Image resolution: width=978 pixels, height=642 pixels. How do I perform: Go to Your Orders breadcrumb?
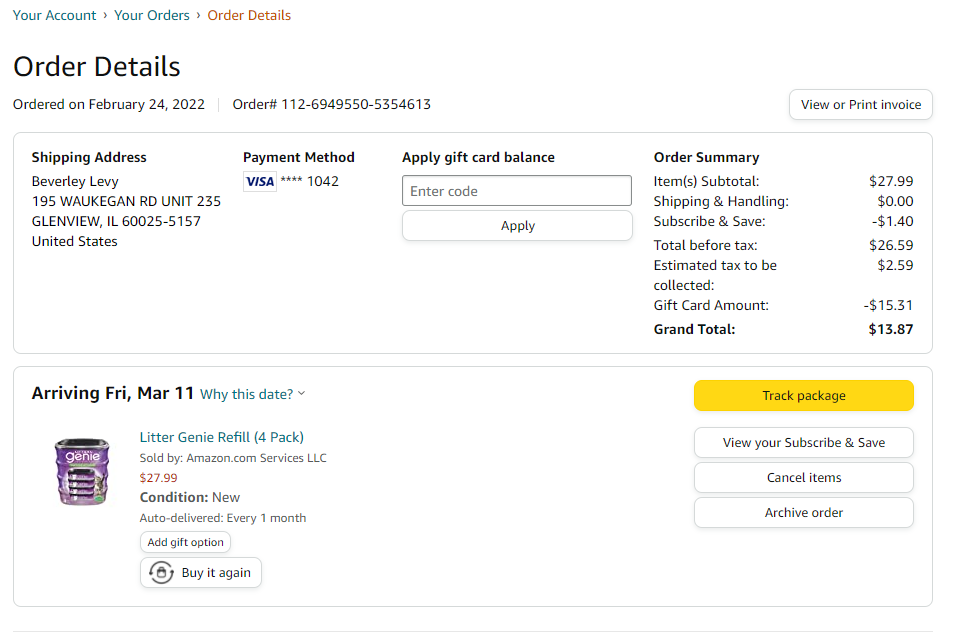click(x=152, y=15)
